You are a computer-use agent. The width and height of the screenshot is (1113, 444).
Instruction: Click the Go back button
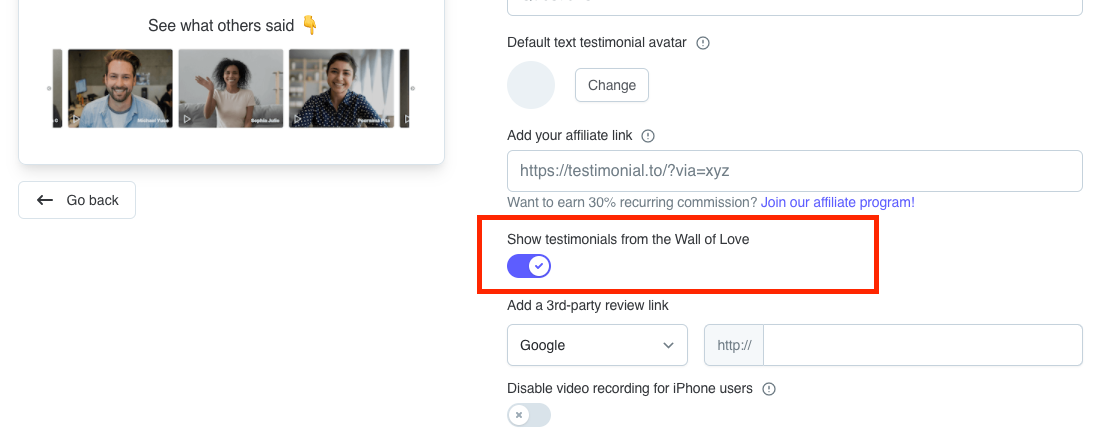[x=77, y=200]
